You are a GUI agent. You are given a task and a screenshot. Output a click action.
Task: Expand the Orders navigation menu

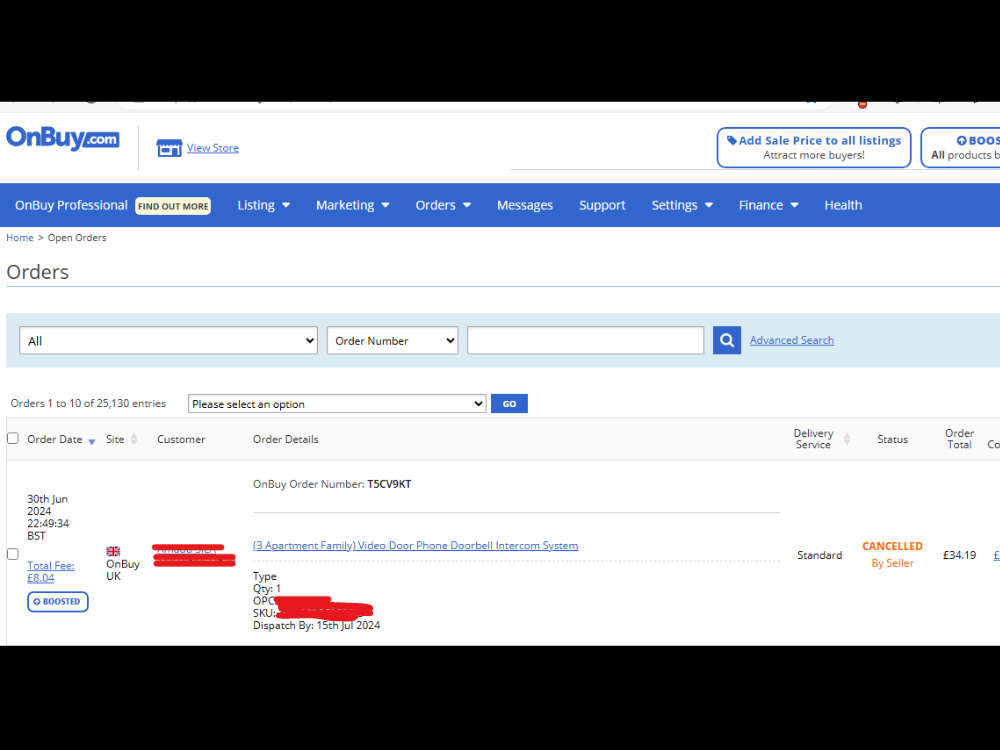pos(443,205)
